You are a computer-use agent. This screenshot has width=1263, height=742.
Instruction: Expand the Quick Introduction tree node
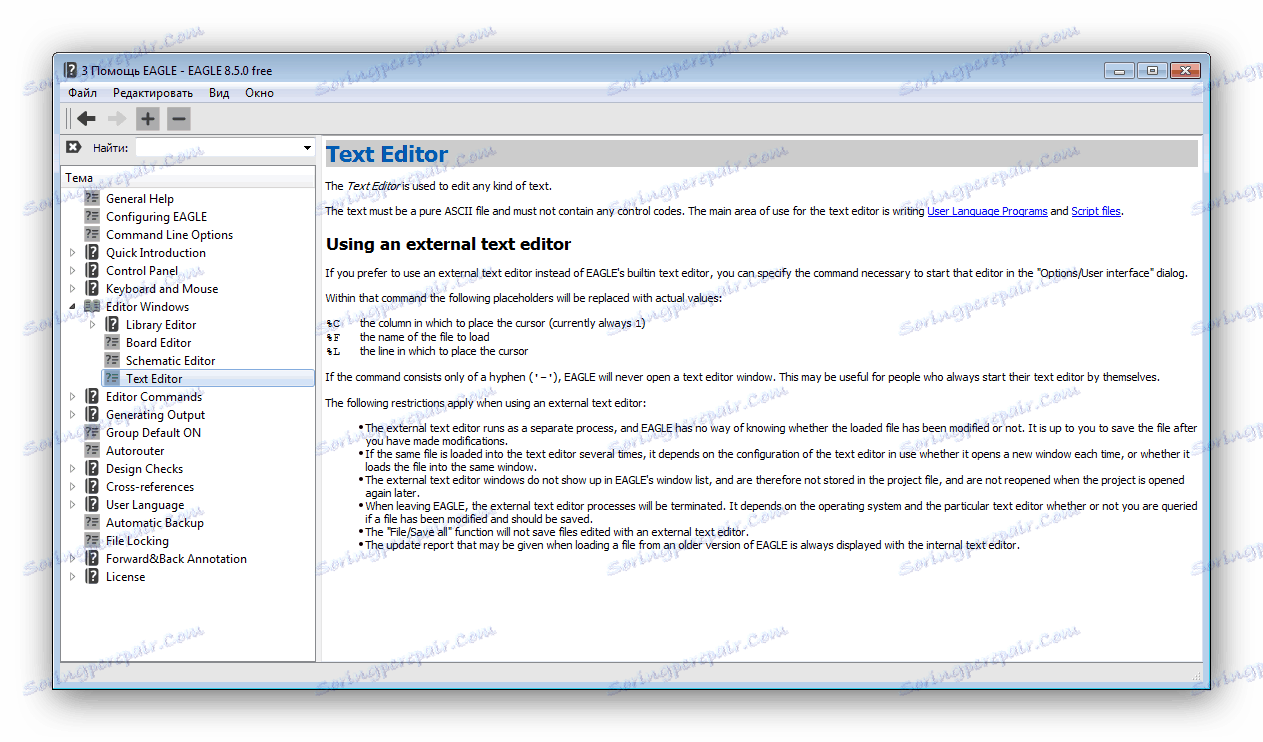click(72, 253)
